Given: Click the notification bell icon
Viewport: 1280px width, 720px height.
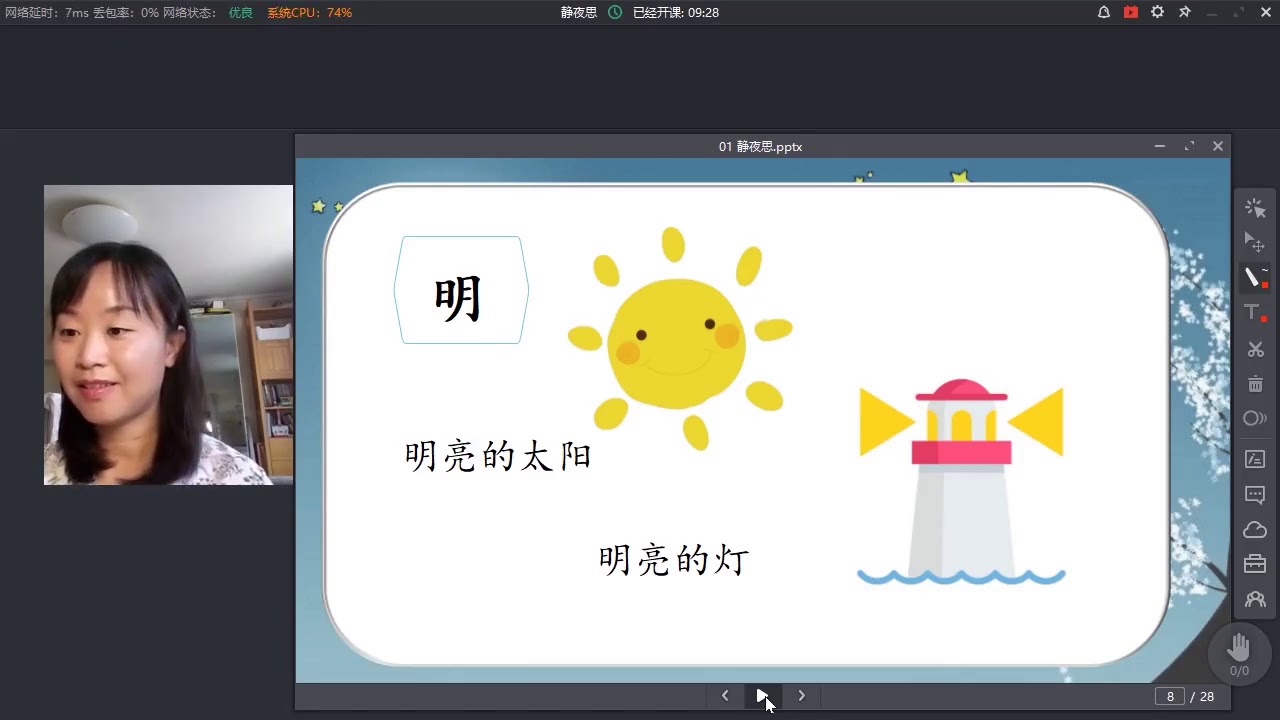Looking at the screenshot, I should tap(1104, 13).
